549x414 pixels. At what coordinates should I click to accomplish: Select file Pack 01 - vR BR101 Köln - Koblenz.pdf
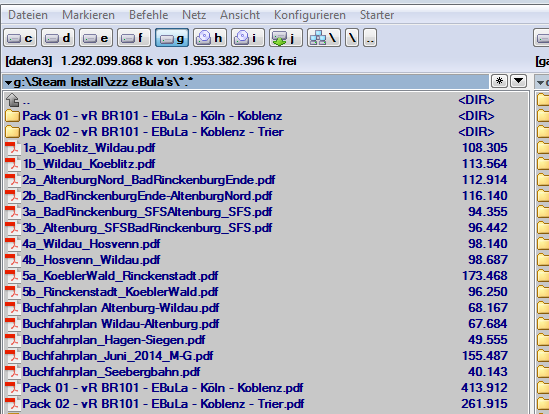point(163,388)
